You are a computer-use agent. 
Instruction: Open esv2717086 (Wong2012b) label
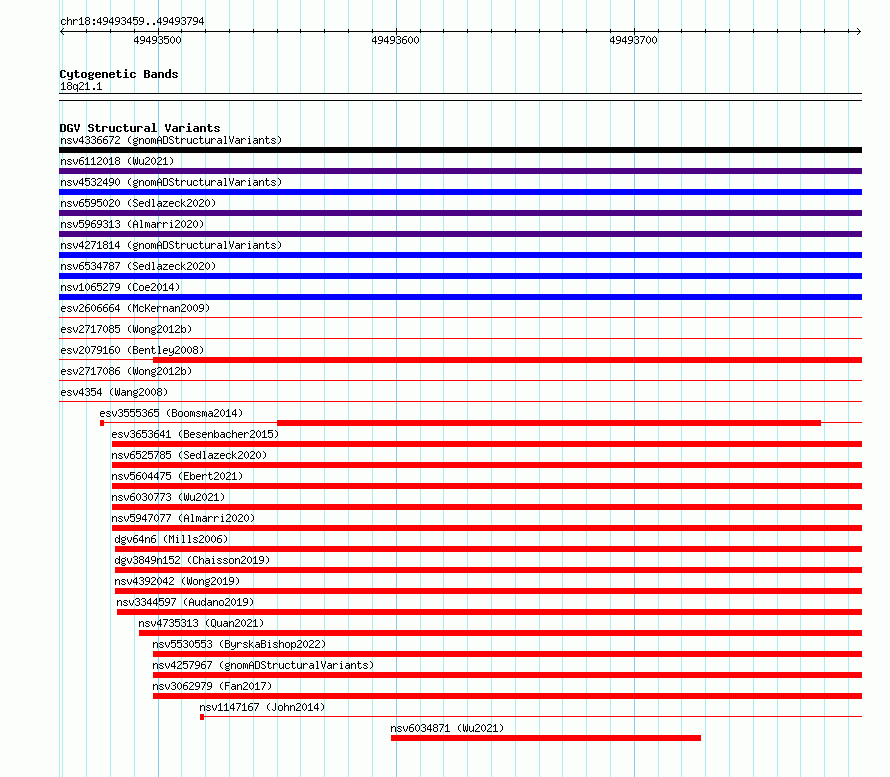126,371
